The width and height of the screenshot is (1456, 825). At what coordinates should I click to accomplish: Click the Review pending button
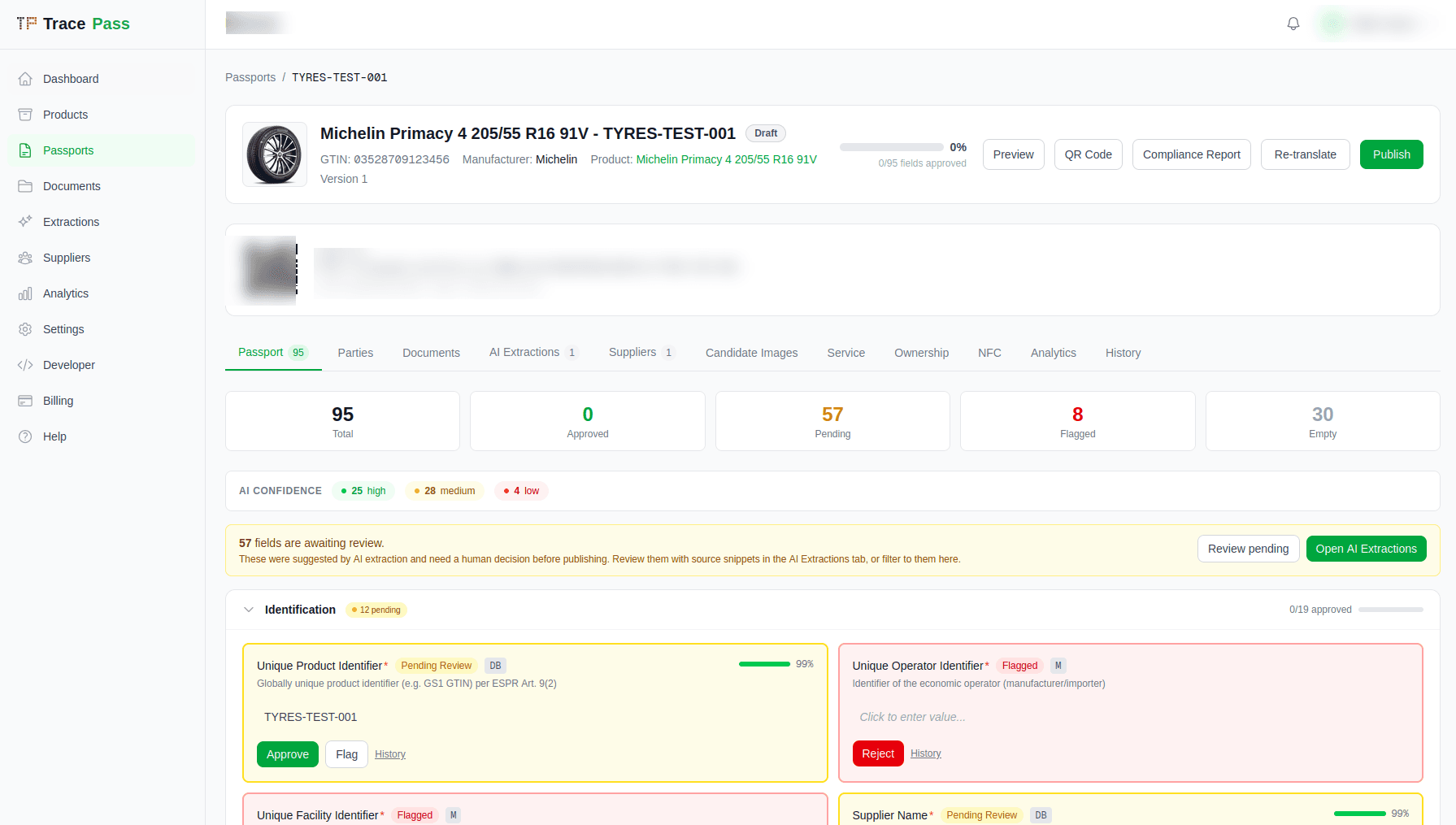point(1249,549)
